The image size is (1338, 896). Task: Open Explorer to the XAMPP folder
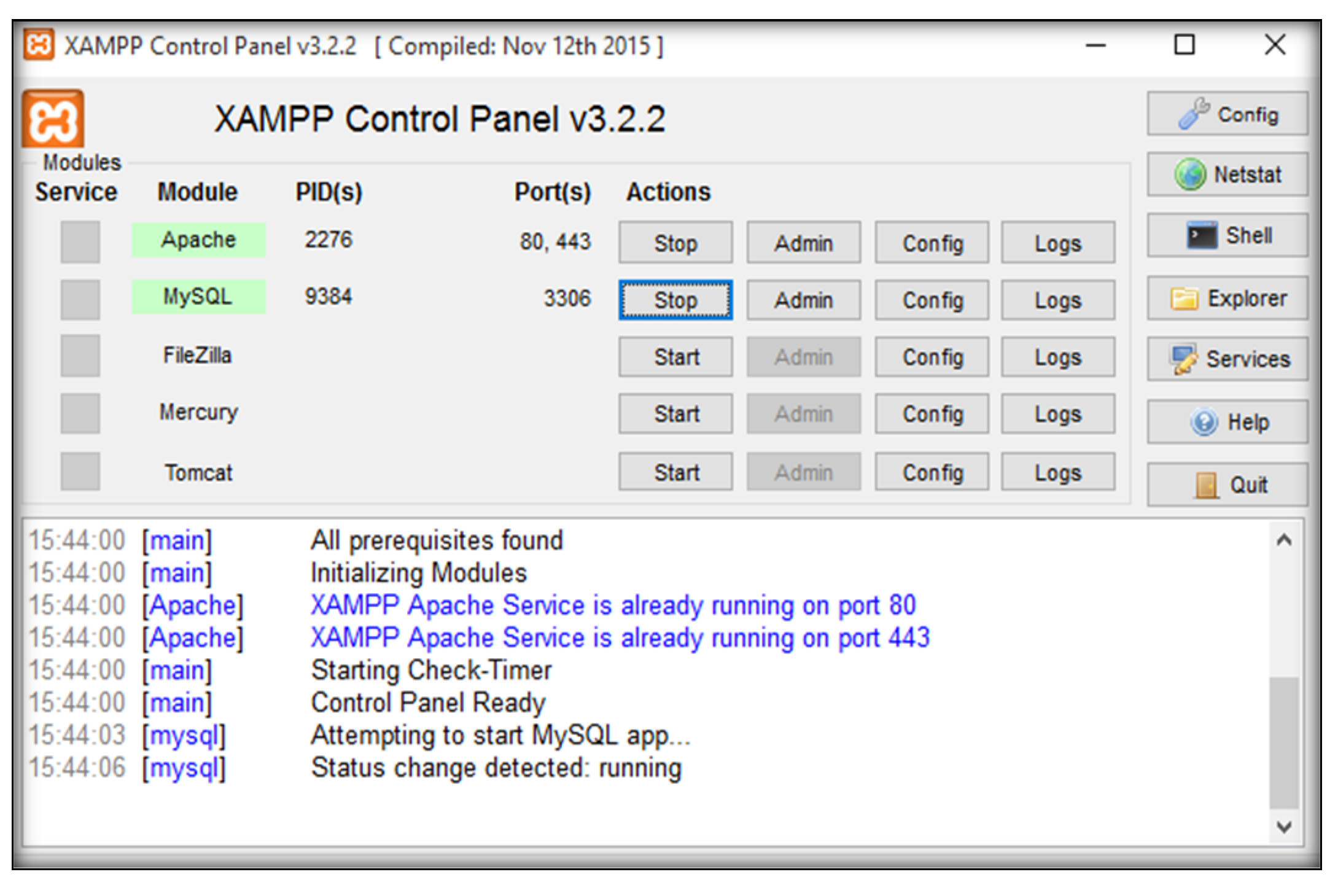(1227, 298)
